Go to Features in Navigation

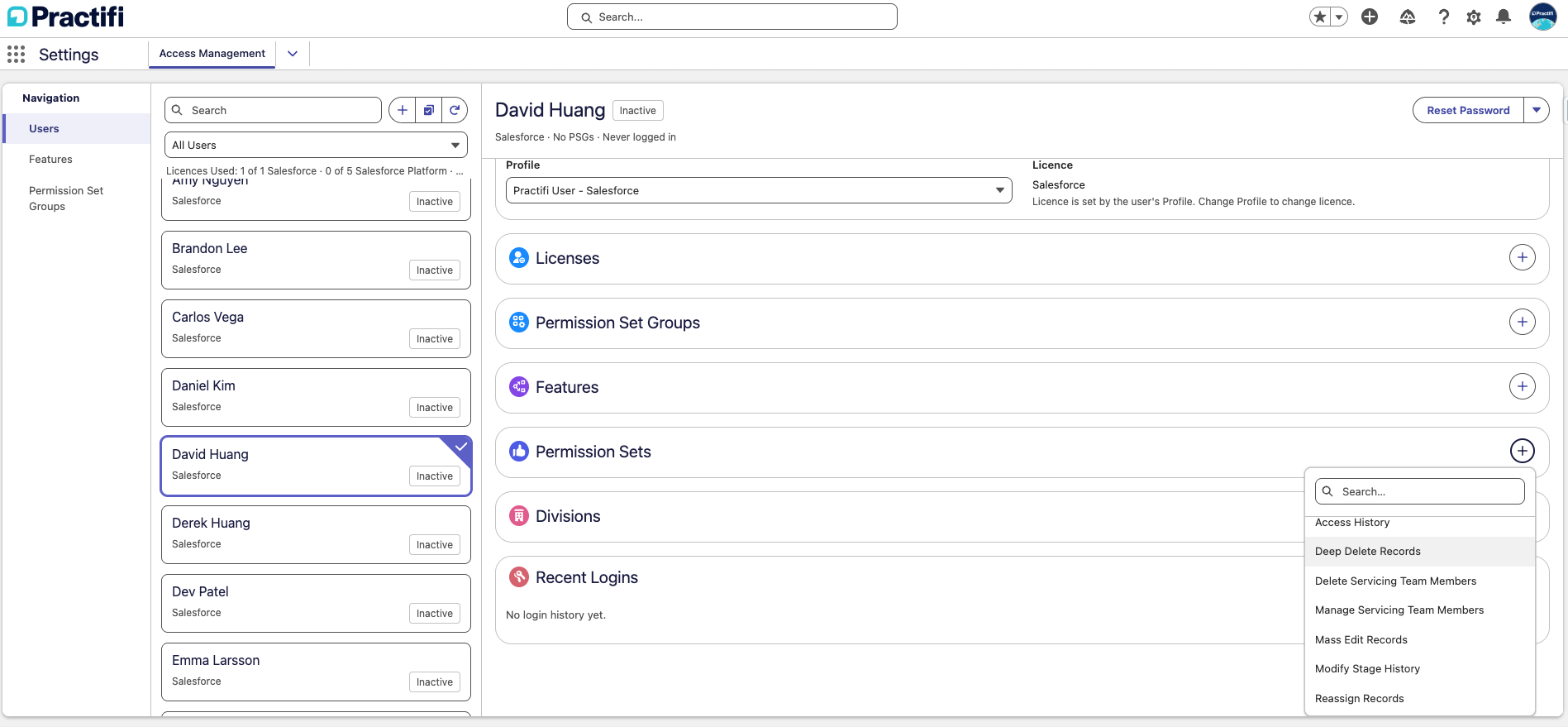[x=77, y=160]
